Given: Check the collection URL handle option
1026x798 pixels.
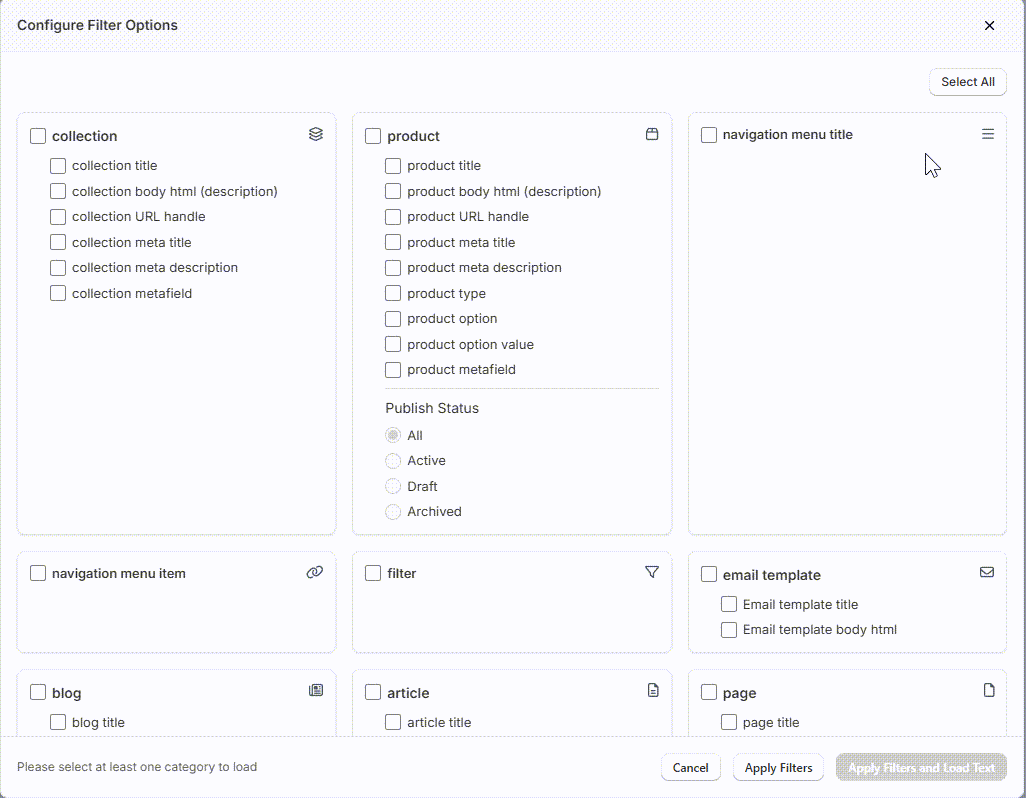Looking at the screenshot, I should (x=58, y=217).
